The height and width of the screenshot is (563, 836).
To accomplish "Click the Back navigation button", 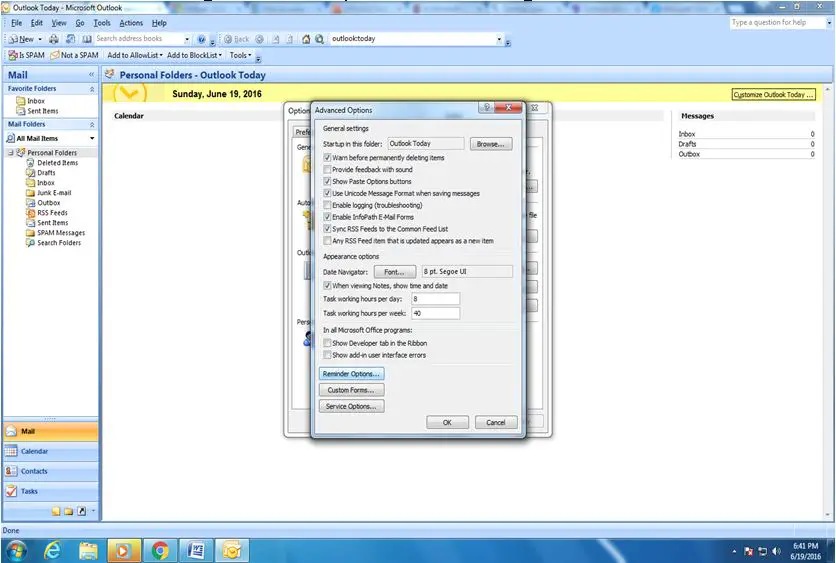I will [237, 39].
